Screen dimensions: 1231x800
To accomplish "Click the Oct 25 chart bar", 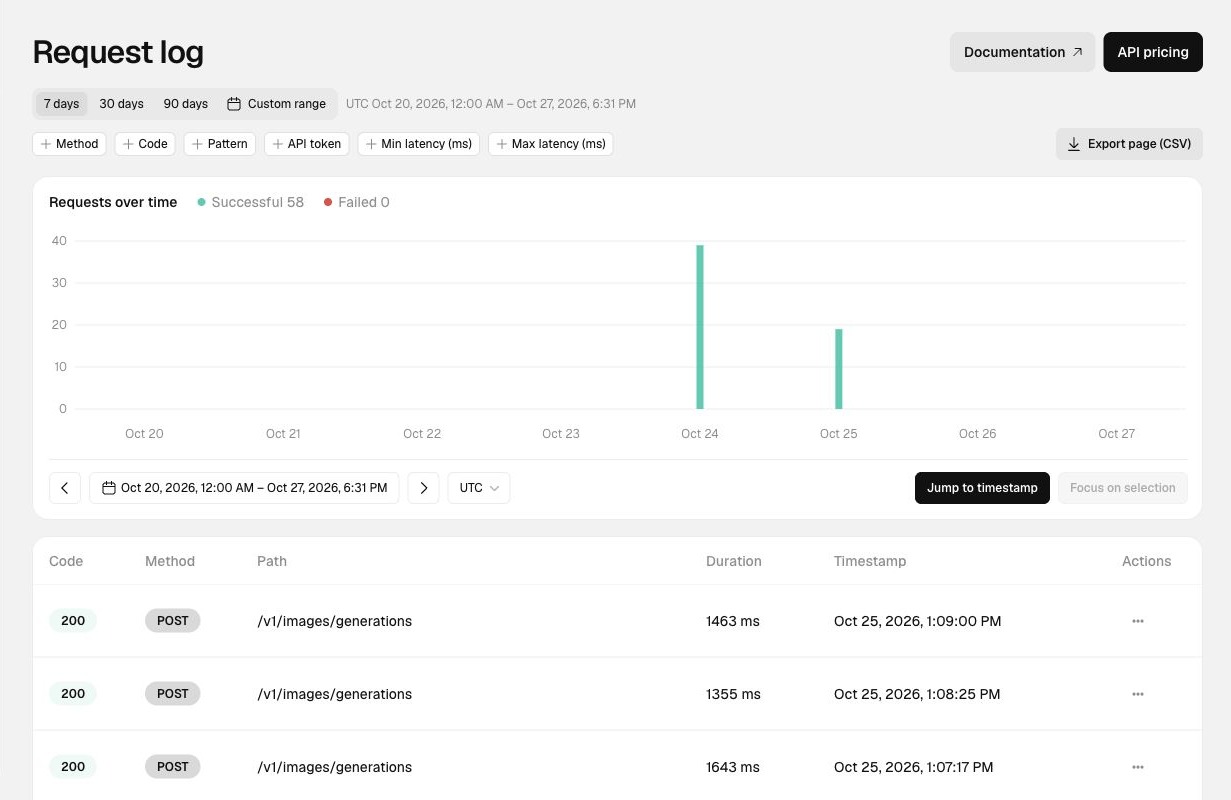I will [x=839, y=369].
